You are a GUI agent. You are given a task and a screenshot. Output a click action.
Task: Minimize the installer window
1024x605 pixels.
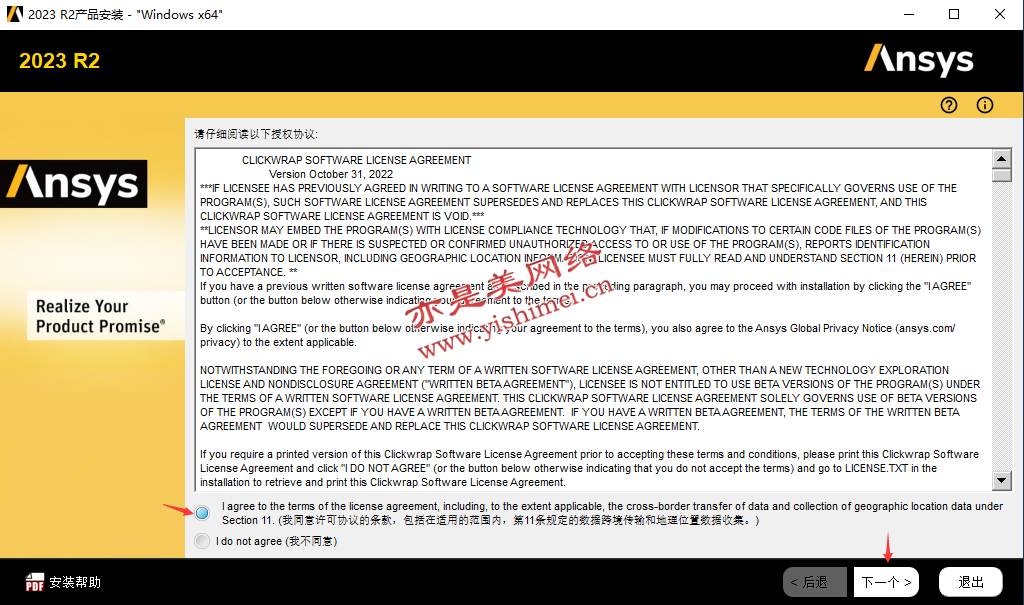[908, 14]
